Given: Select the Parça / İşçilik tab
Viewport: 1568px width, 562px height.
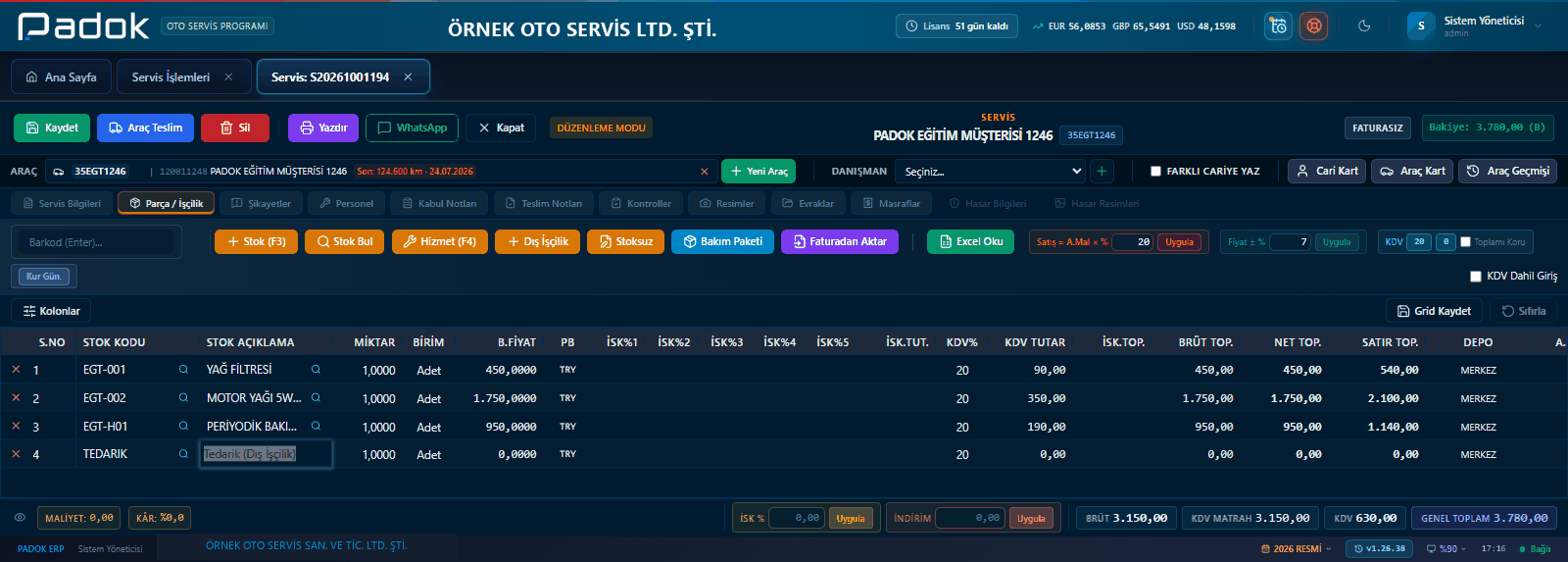Looking at the screenshot, I should click(x=165, y=203).
